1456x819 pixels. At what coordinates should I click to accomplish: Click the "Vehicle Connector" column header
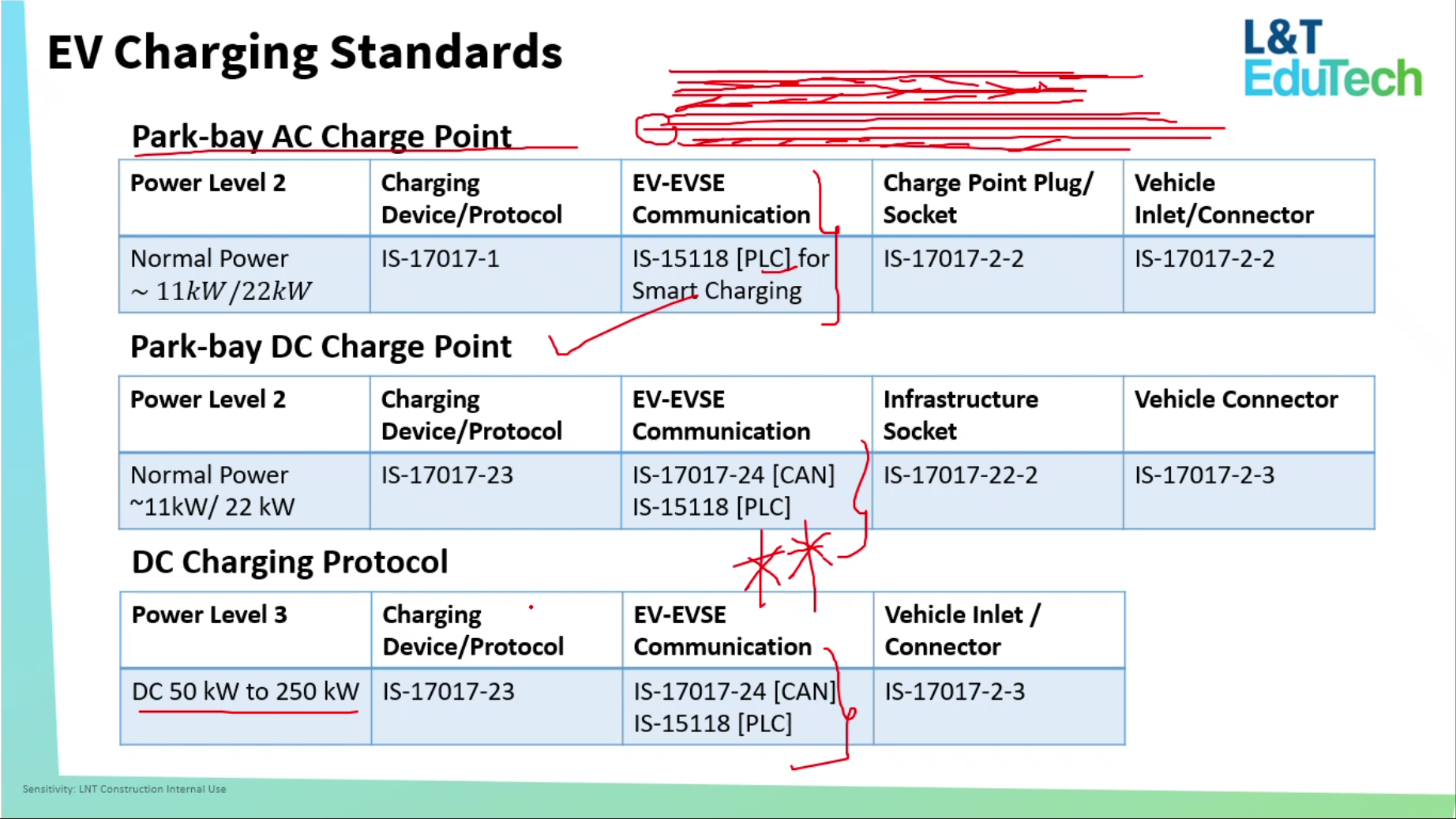[x=1236, y=400]
